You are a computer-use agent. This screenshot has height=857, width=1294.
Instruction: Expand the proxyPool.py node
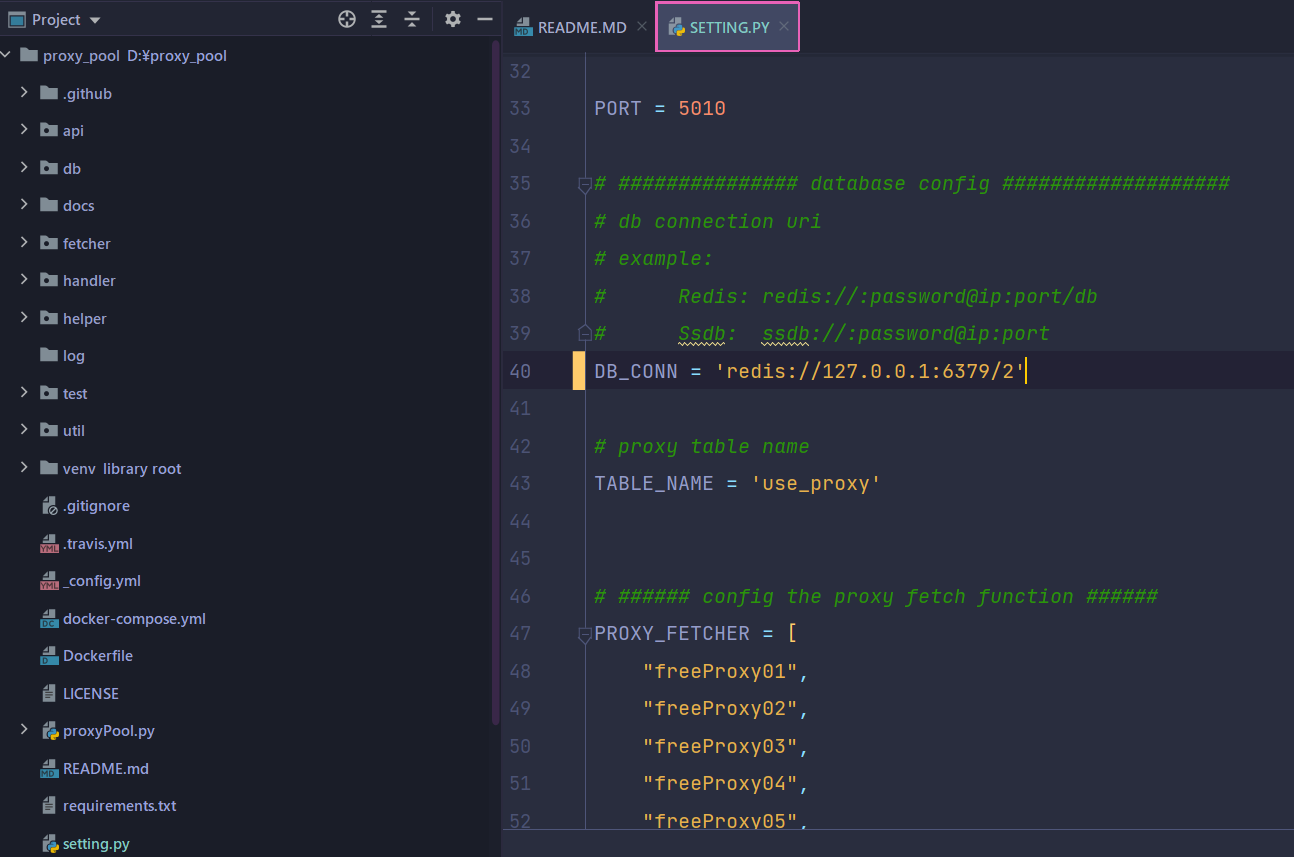click(24, 731)
